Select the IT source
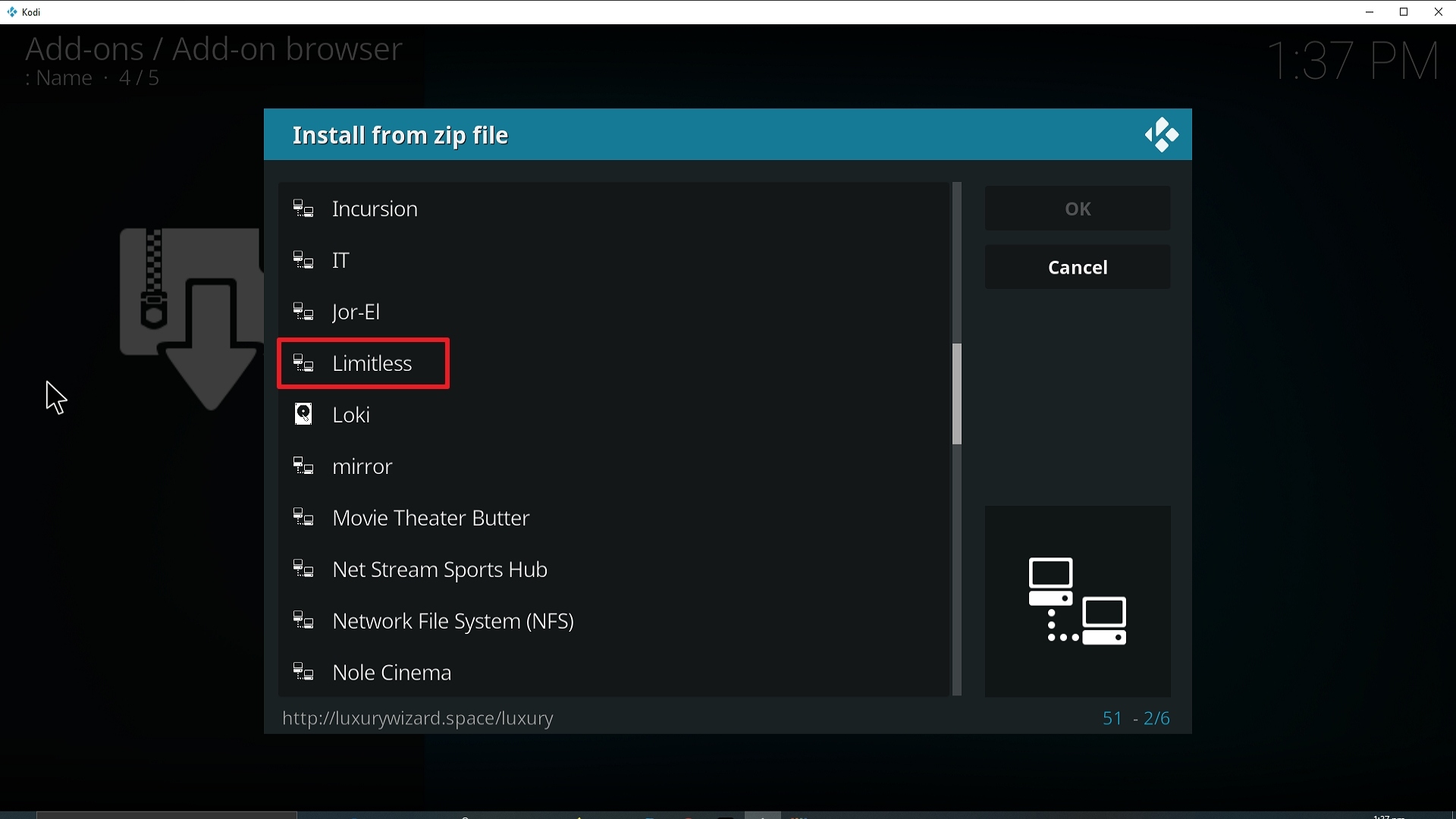1456x819 pixels. [614, 260]
